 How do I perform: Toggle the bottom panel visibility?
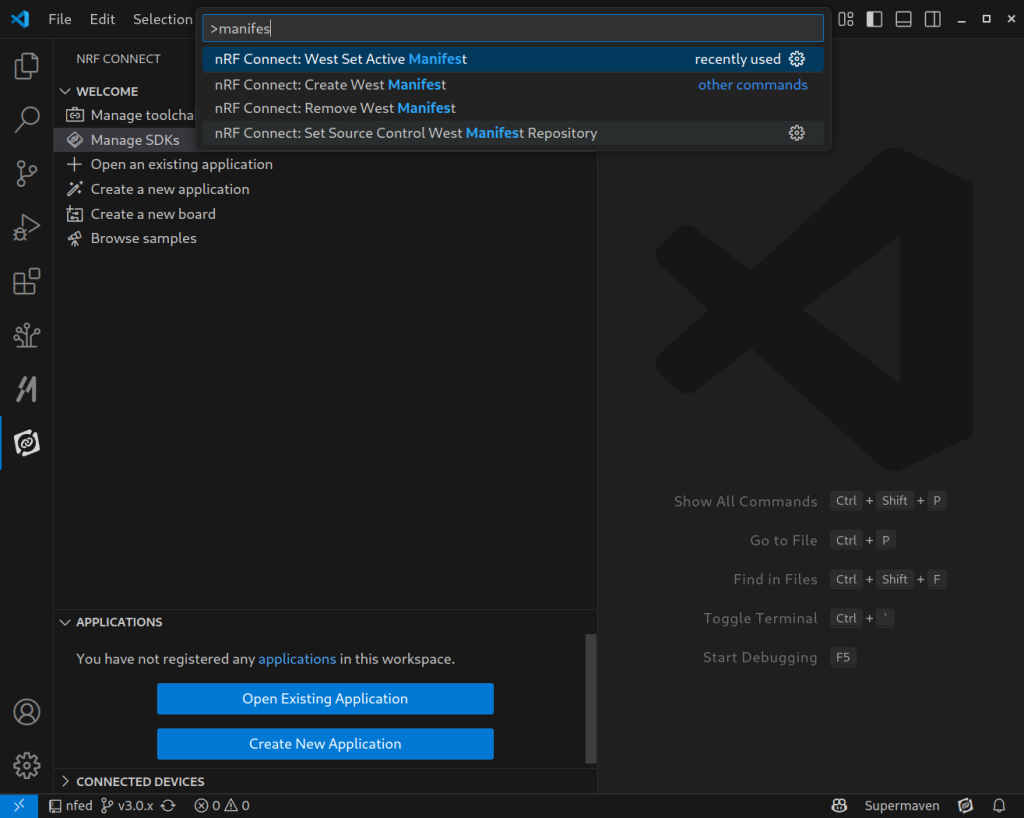904,19
